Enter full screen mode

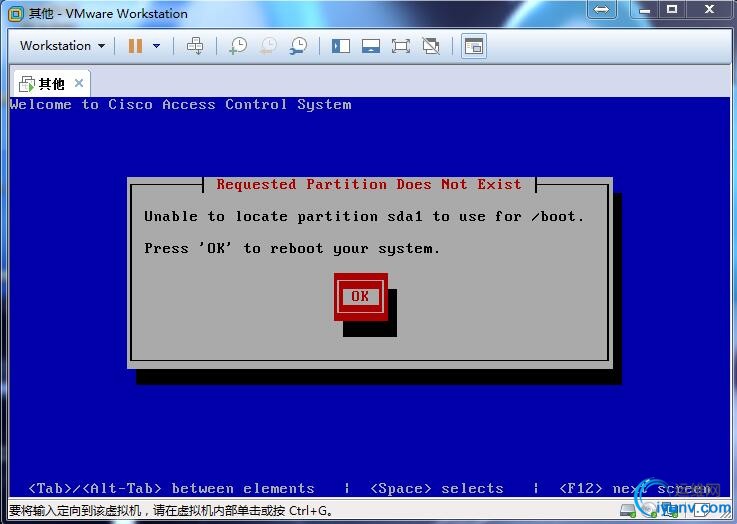coord(400,46)
